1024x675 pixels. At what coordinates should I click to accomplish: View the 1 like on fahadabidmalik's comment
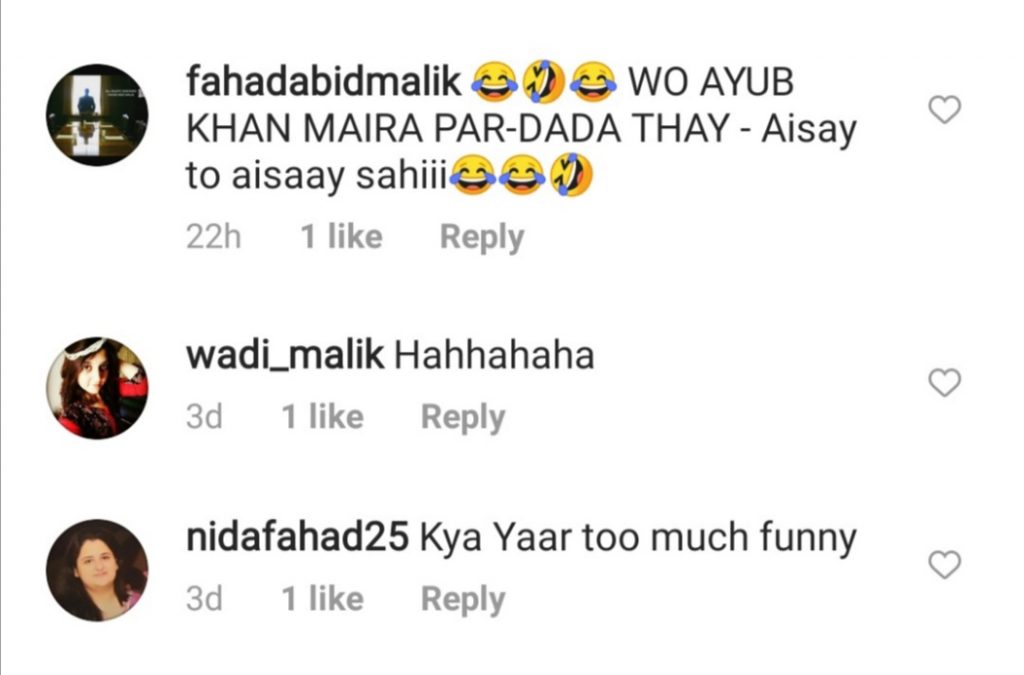click(342, 236)
